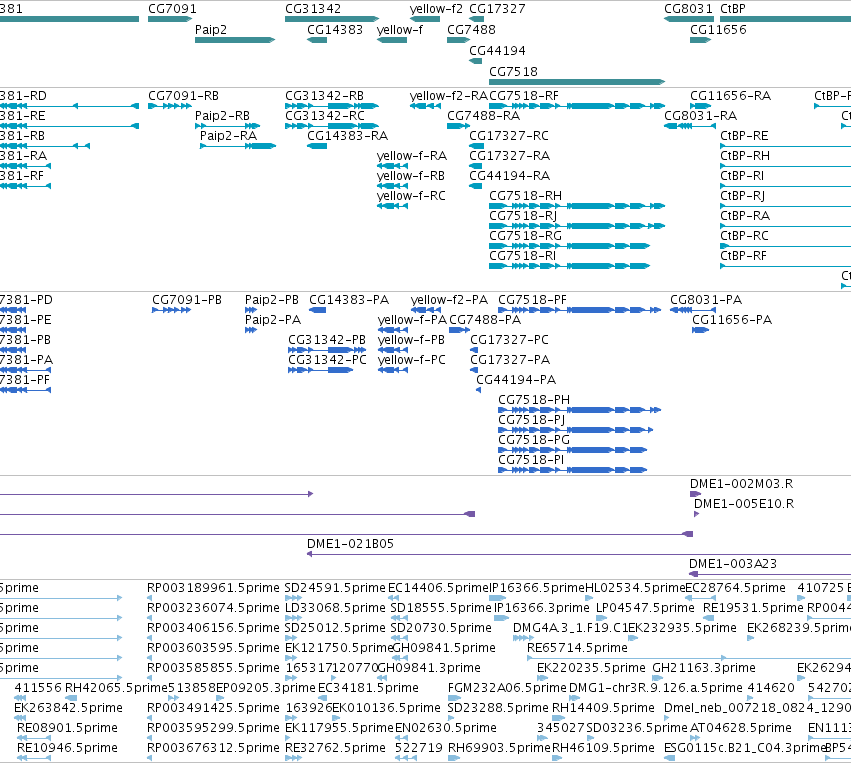Click clone end DME1-005E10.R
Image resolution: width=851 pixels, height=763 pixels.
697,514
